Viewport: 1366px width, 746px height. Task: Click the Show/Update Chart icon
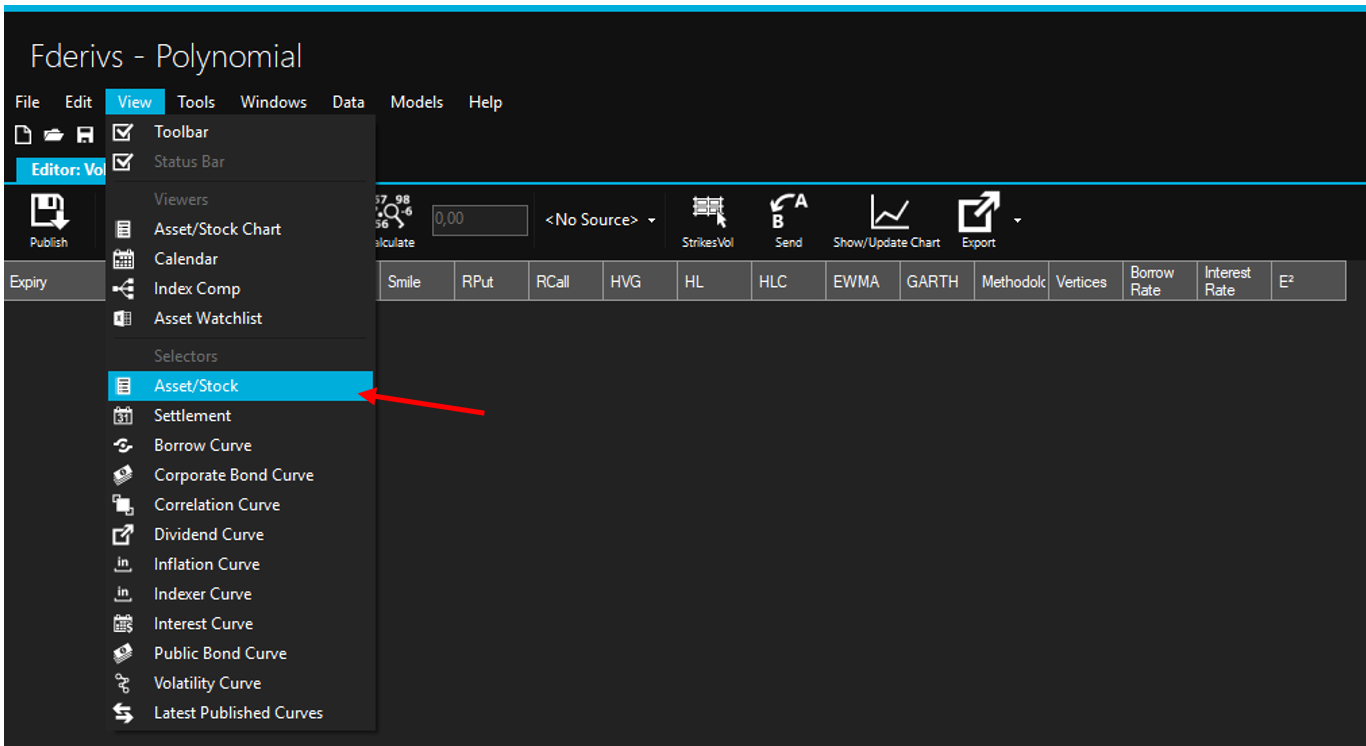[887, 211]
